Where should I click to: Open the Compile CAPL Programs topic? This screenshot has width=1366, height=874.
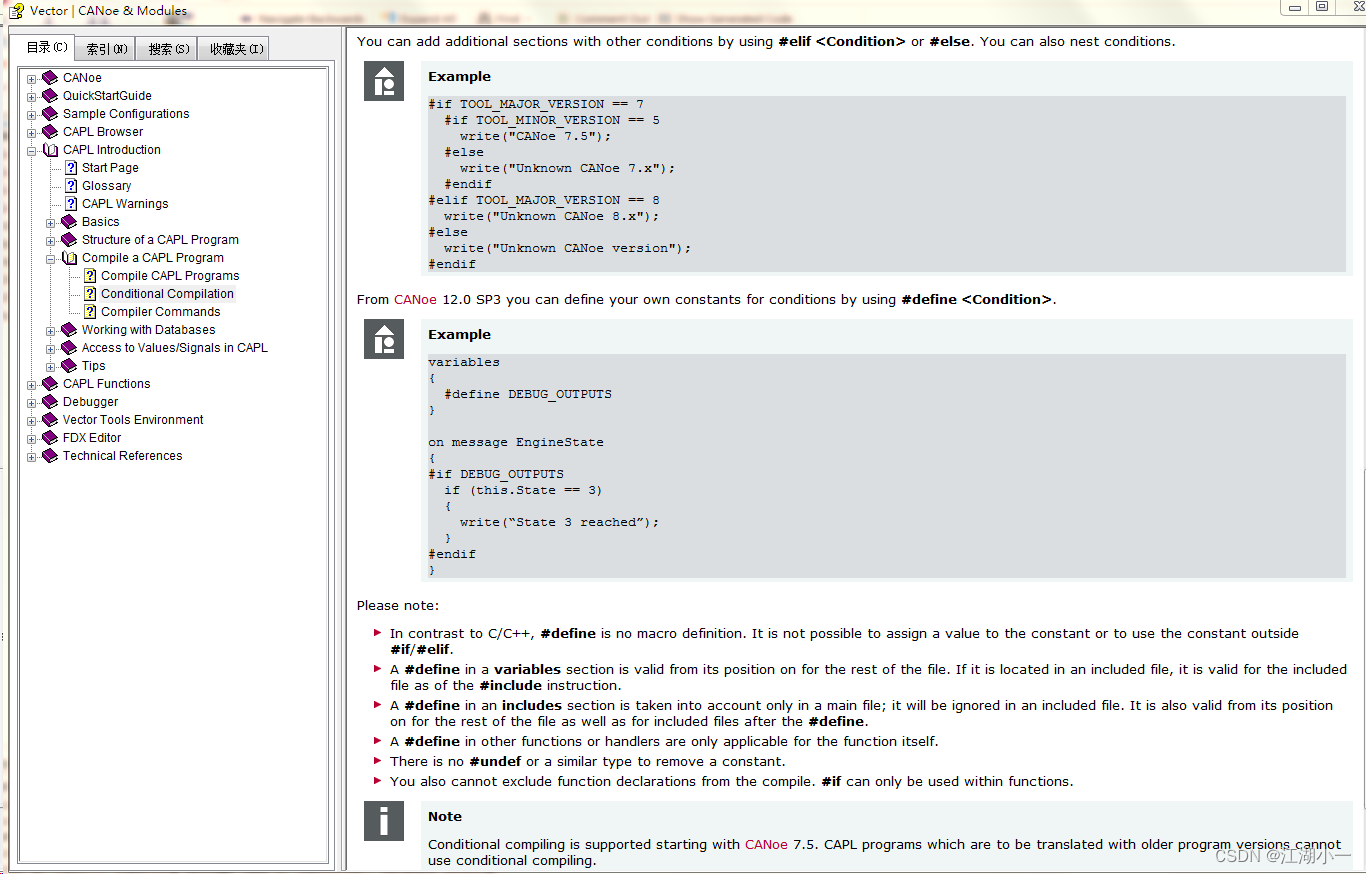pos(170,276)
